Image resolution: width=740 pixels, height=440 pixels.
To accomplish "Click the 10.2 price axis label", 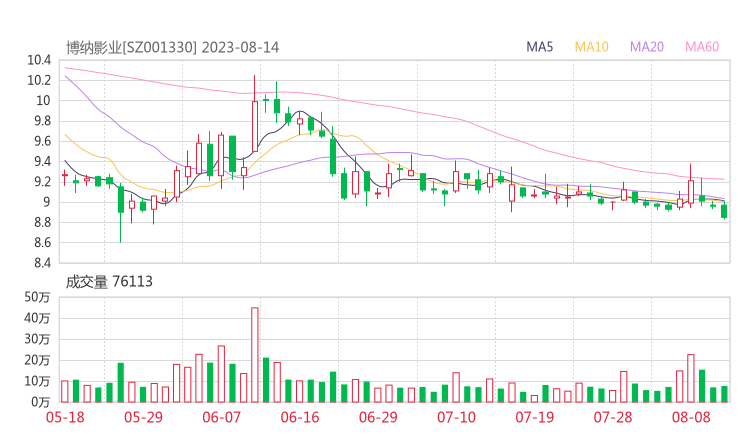I will 39,80.
